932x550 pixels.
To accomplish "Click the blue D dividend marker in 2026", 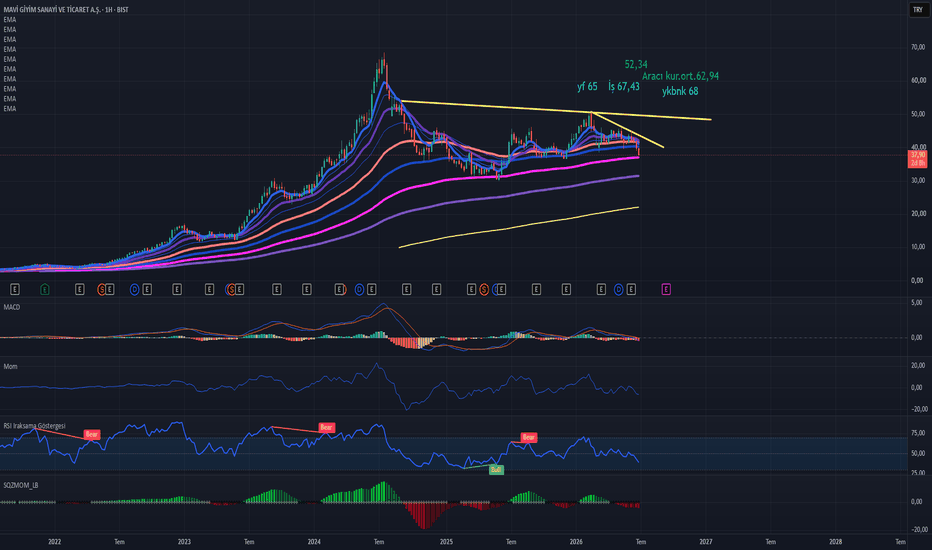I will point(619,290).
